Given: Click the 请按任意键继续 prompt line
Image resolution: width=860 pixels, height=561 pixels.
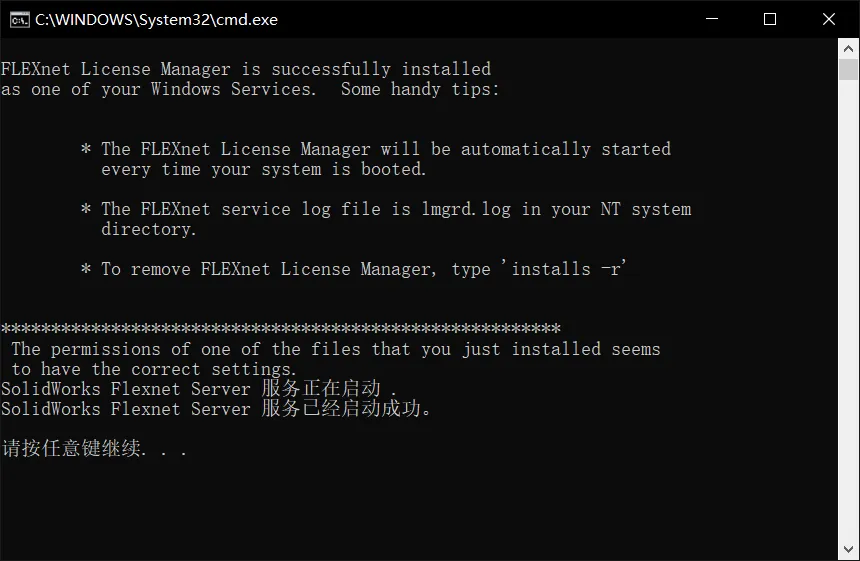Looking at the screenshot, I should point(94,449).
